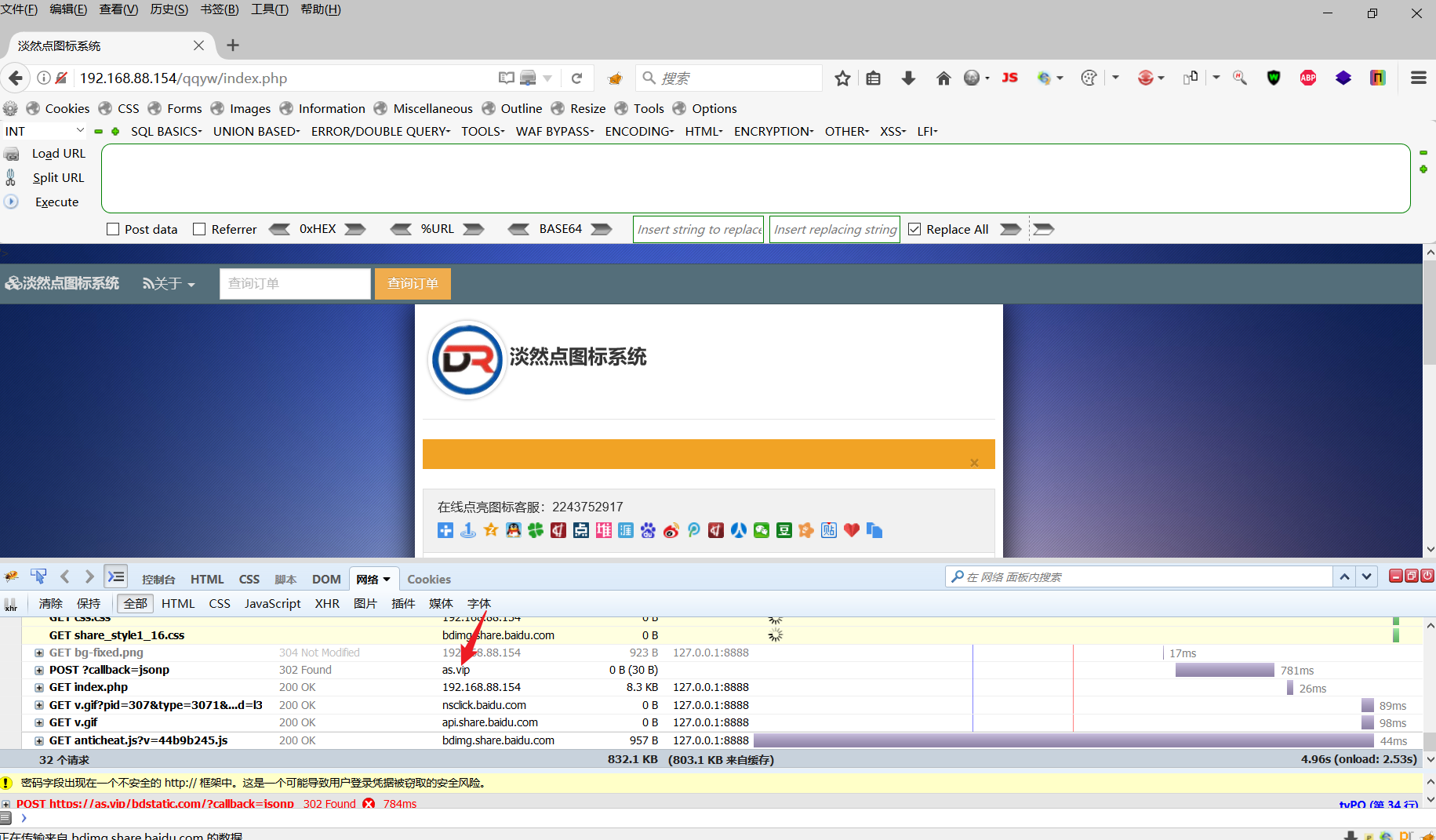Click the shield W extension icon
Viewport: 1436px width, 840px height.
pos(1274,78)
